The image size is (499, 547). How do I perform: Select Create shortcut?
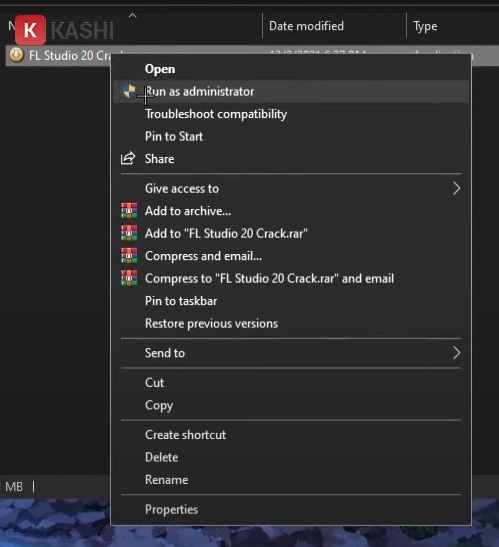(x=291, y=435)
